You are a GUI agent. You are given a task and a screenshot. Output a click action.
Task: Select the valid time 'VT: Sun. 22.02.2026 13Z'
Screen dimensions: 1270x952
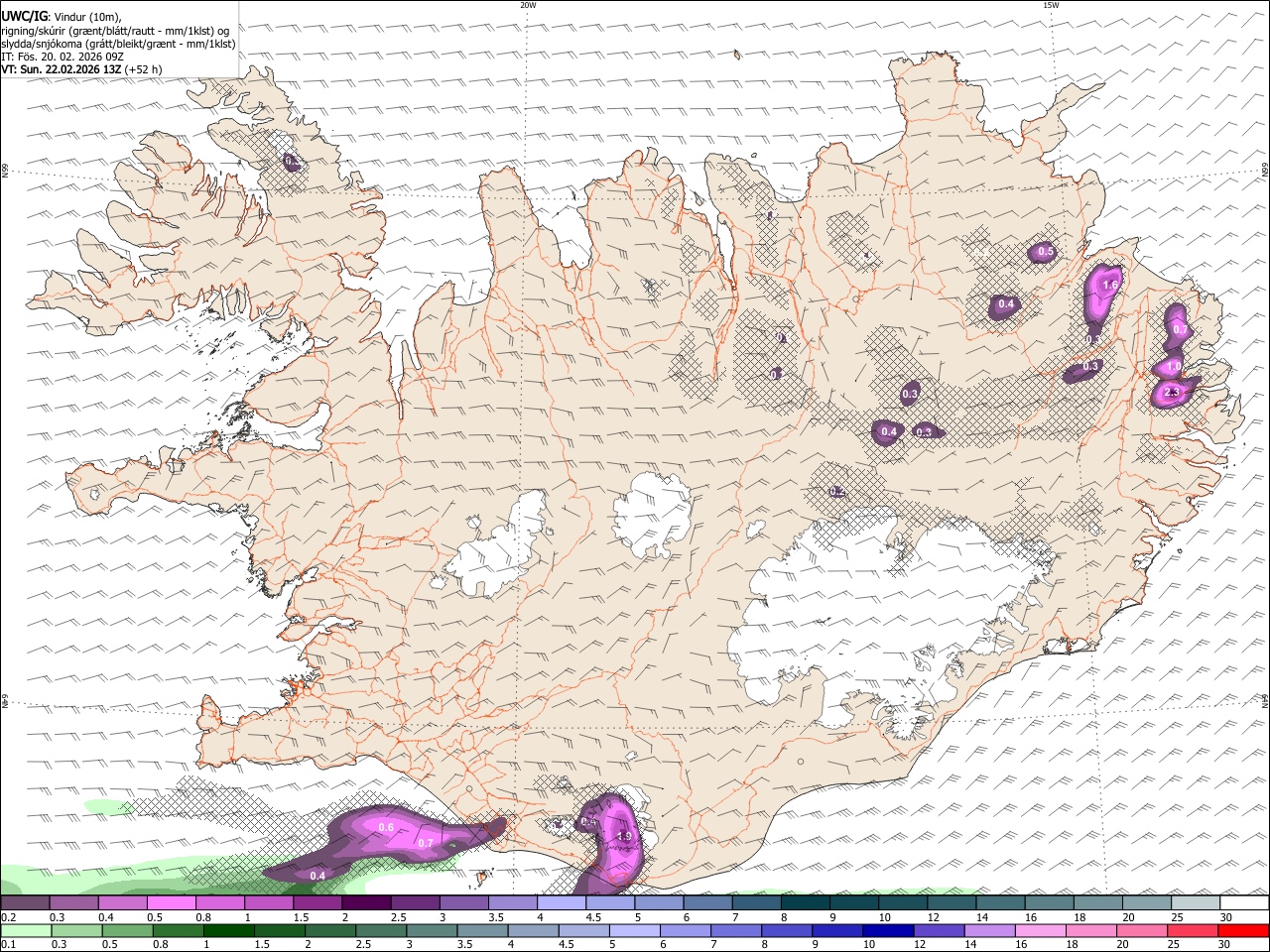click(62, 69)
